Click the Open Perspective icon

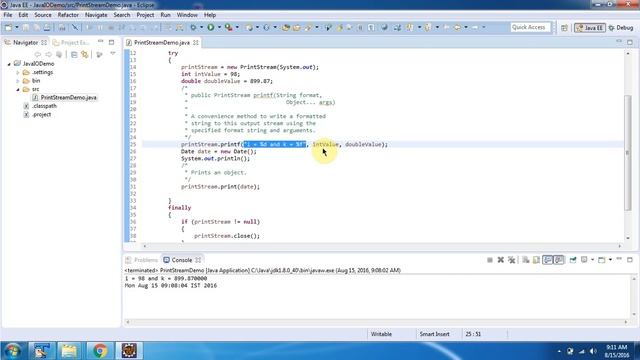point(564,28)
